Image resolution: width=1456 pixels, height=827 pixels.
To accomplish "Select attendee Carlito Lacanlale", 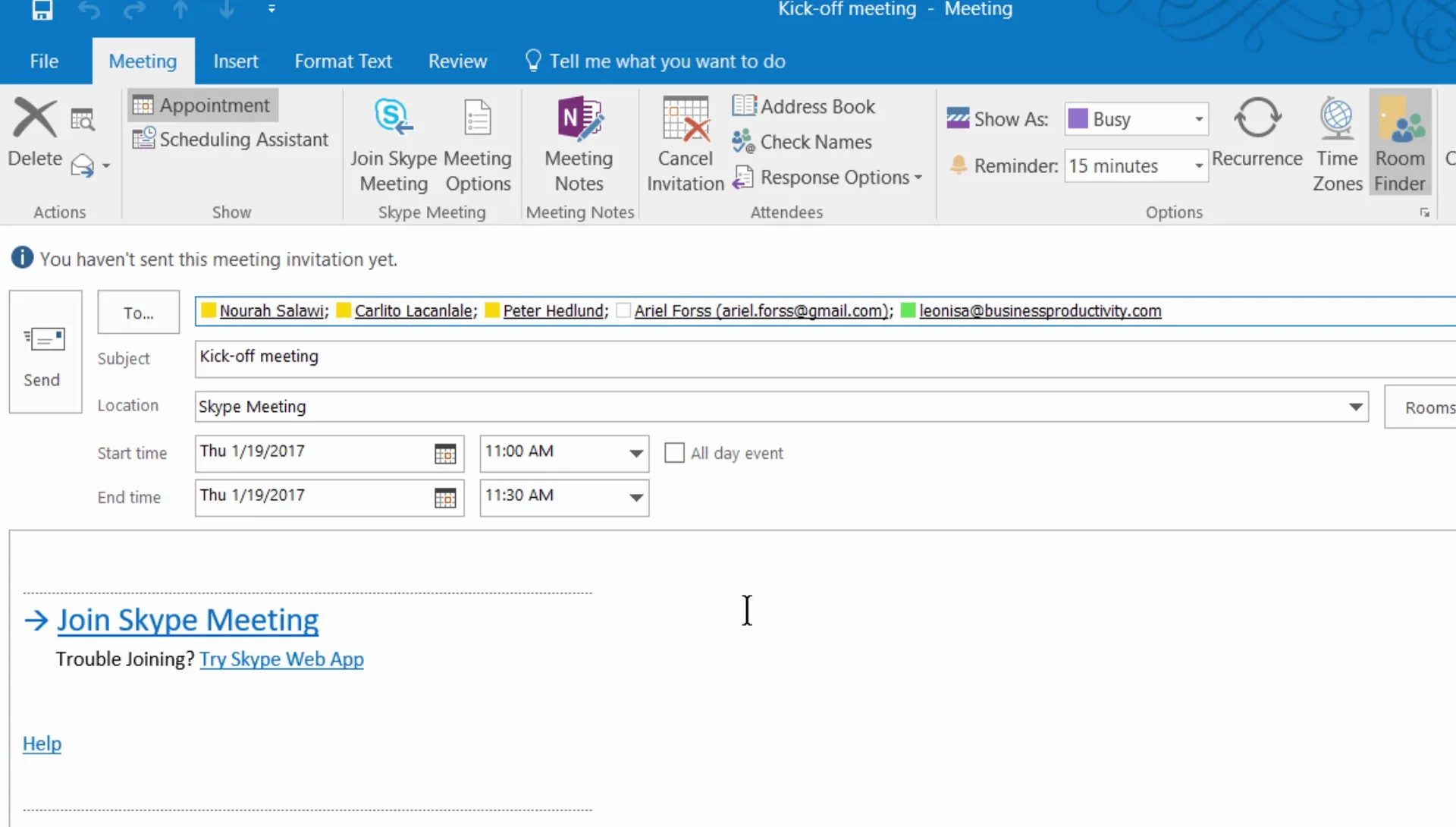I will (x=414, y=311).
